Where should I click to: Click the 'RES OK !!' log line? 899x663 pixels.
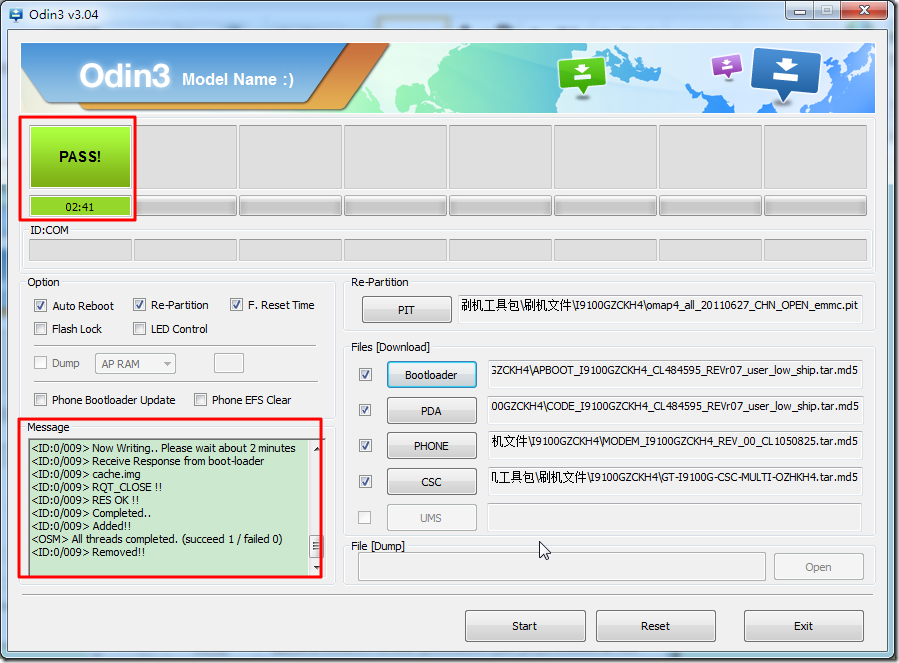(x=85, y=500)
